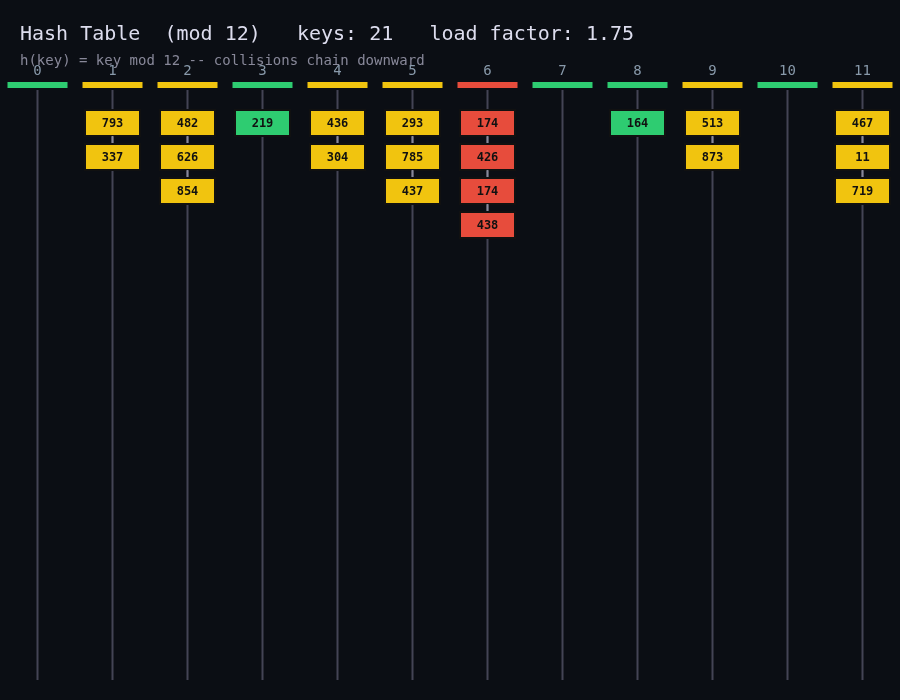Screen dimensions: 900x700
Task: Select key 793 in bucket 1
Action: click(112, 123)
